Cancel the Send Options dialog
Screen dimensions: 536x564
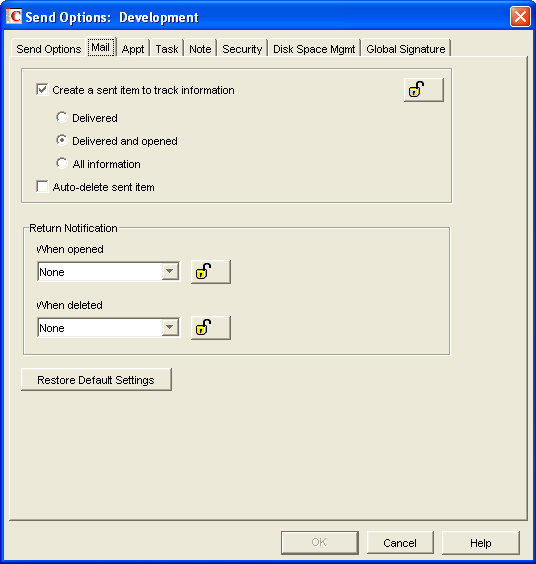pos(400,542)
